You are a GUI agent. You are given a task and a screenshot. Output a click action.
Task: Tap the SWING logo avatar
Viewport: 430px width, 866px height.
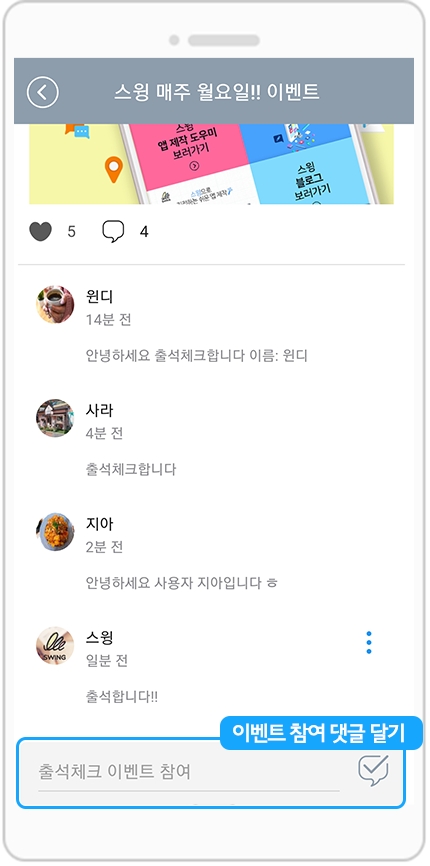click(55, 646)
